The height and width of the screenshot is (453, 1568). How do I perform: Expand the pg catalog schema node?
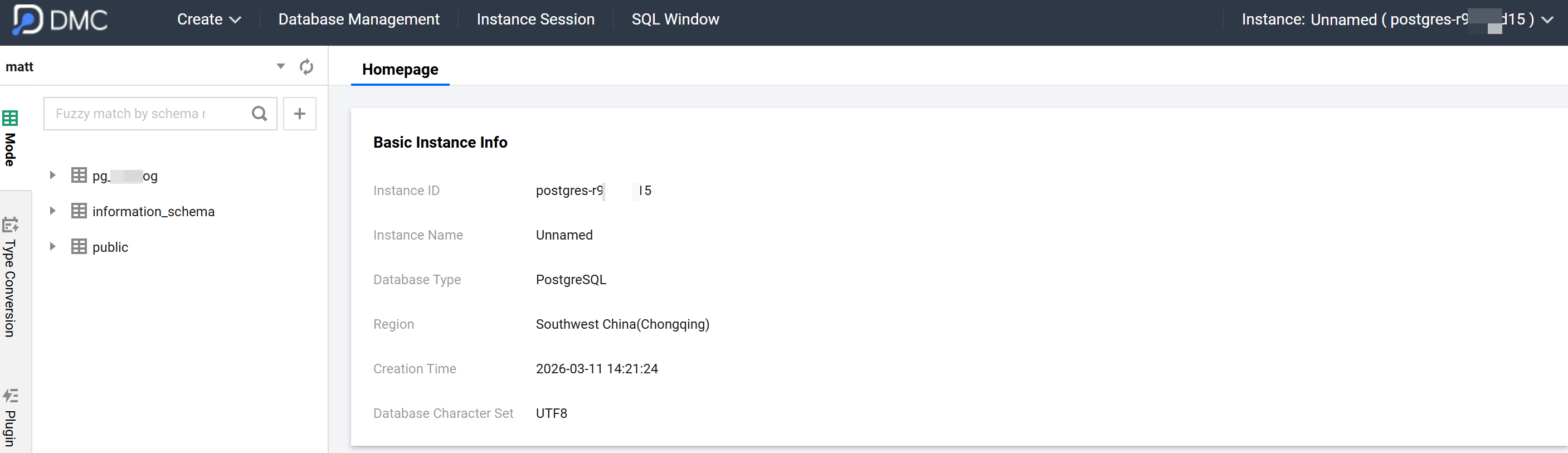[x=52, y=176]
